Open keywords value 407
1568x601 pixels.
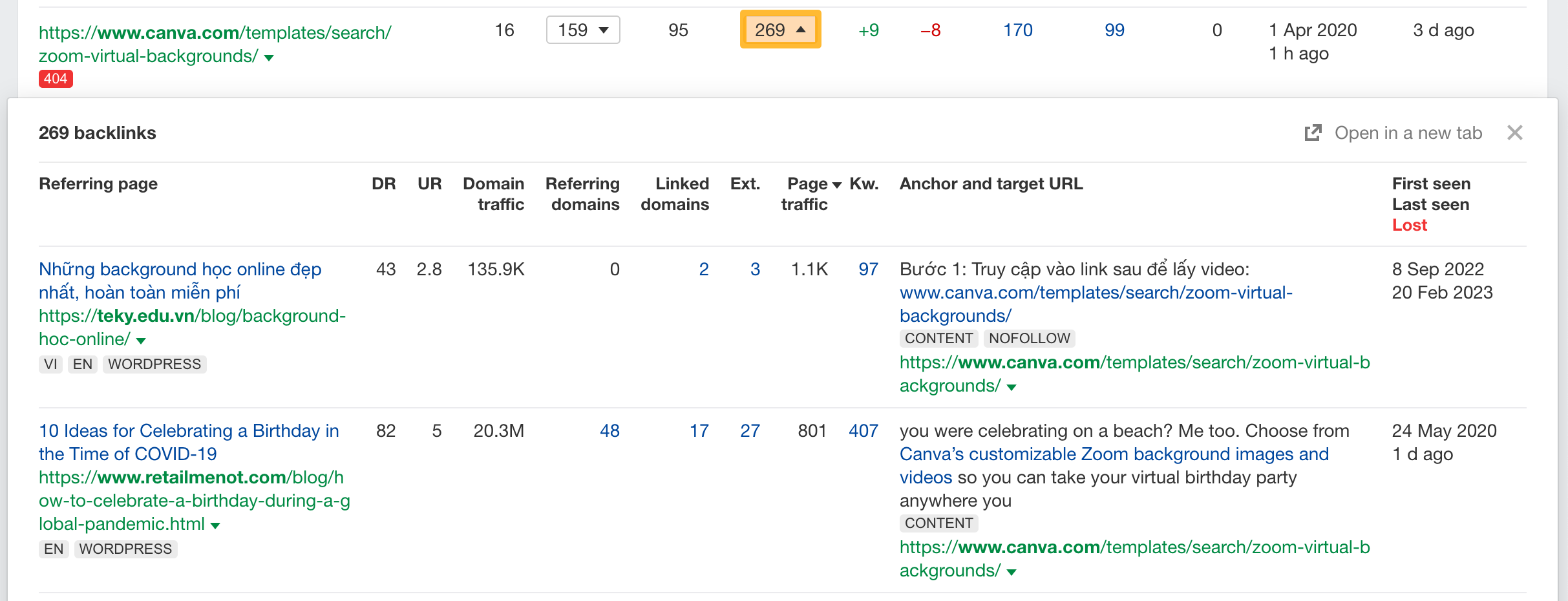[x=863, y=430]
